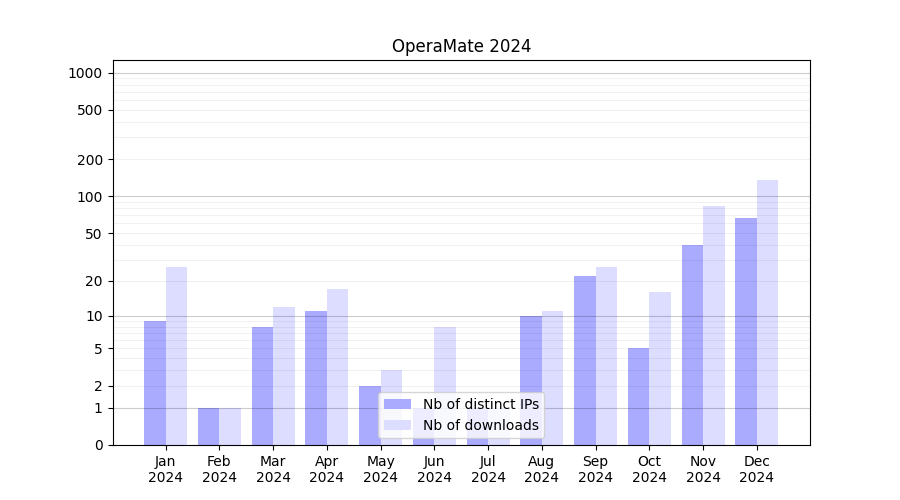The width and height of the screenshot is (900, 500).
Task: Select the "Jul 2024" x-axis label
Action: coord(488,469)
